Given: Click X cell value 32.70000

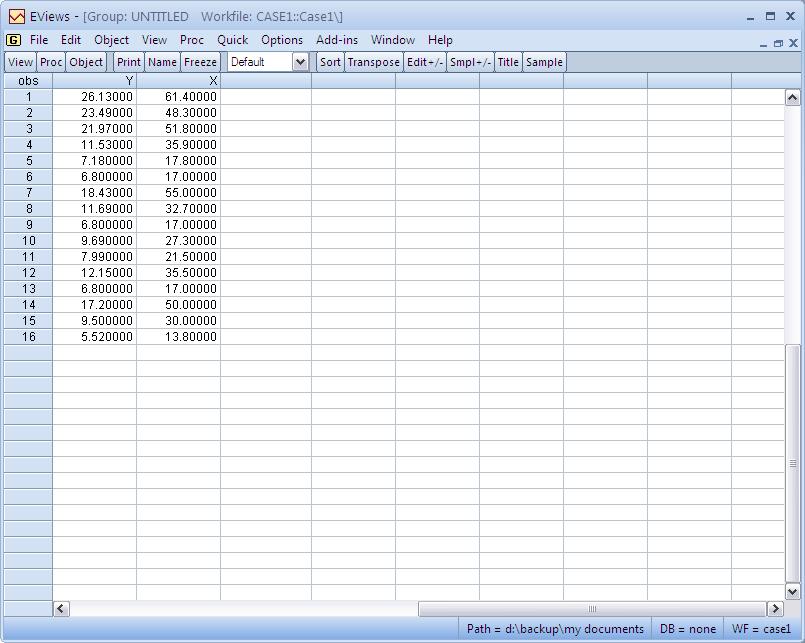Looking at the screenshot, I should pyautogui.click(x=179, y=209).
